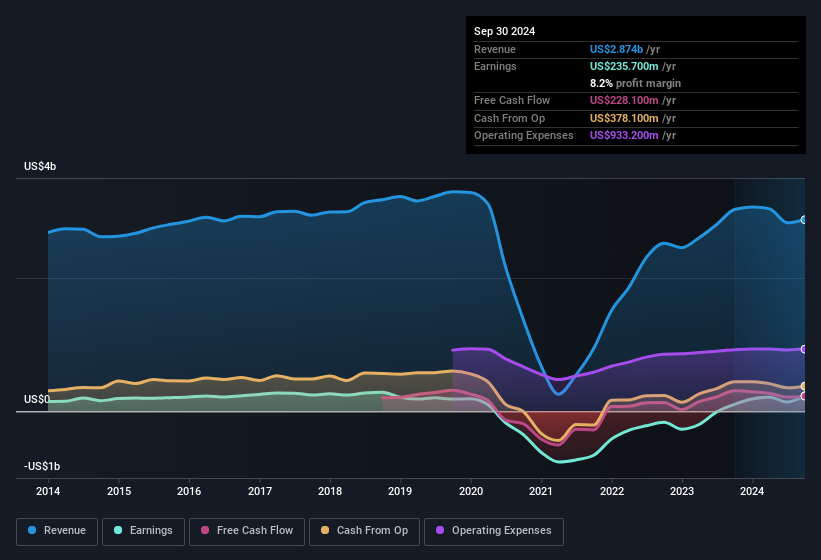821x560 pixels.
Task: Click the US$2.874b revenue value
Action: [x=616, y=49]
